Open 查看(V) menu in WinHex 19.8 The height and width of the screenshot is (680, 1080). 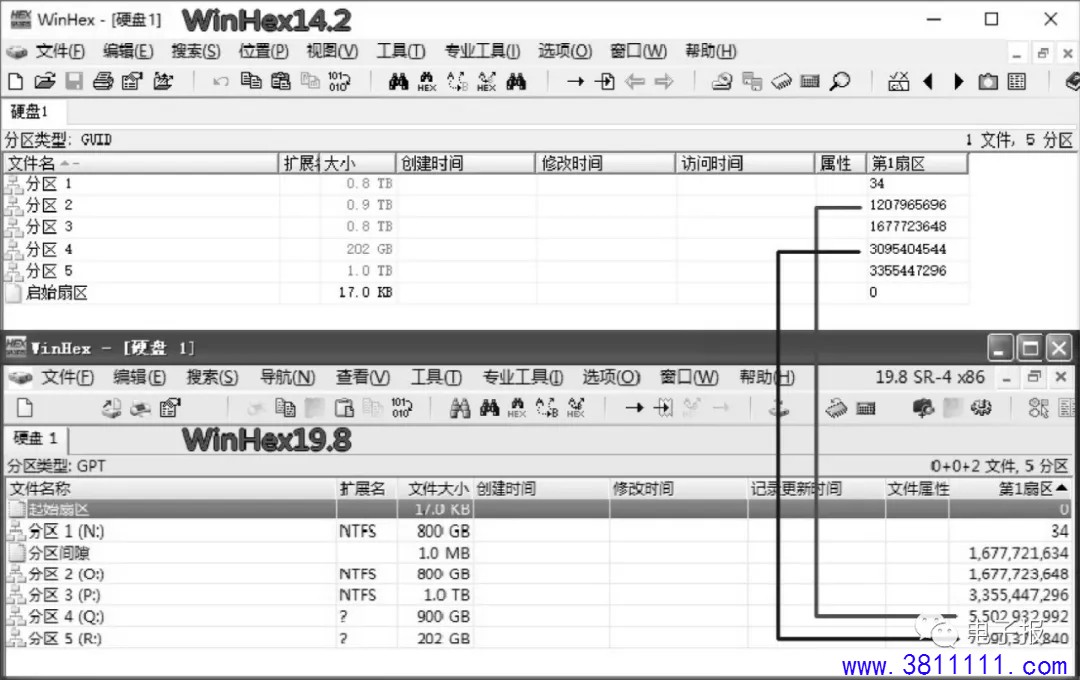pos(363,378)
